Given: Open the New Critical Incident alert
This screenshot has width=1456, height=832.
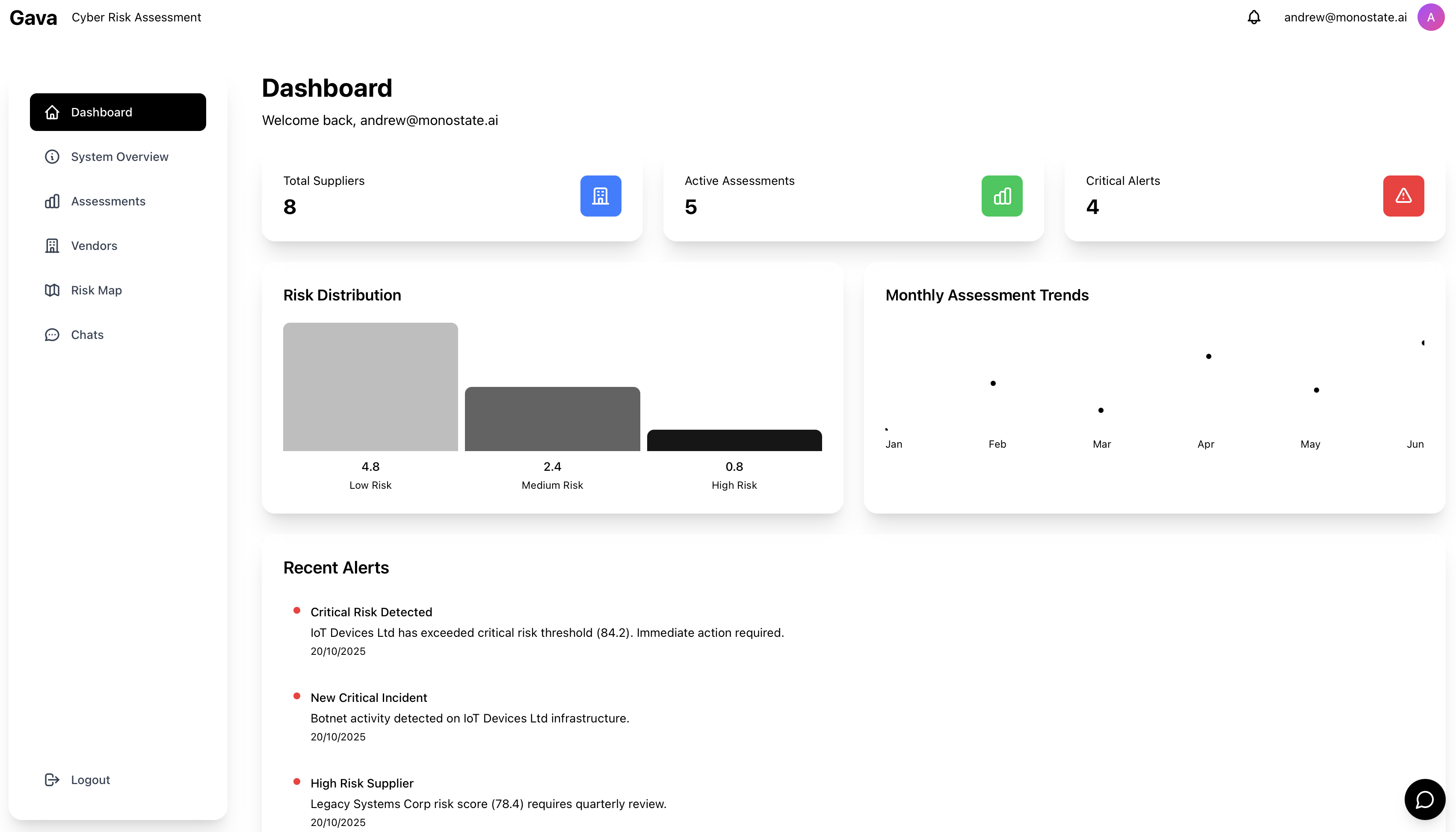Looking at the screenshot, I should (x=368, y=698).
